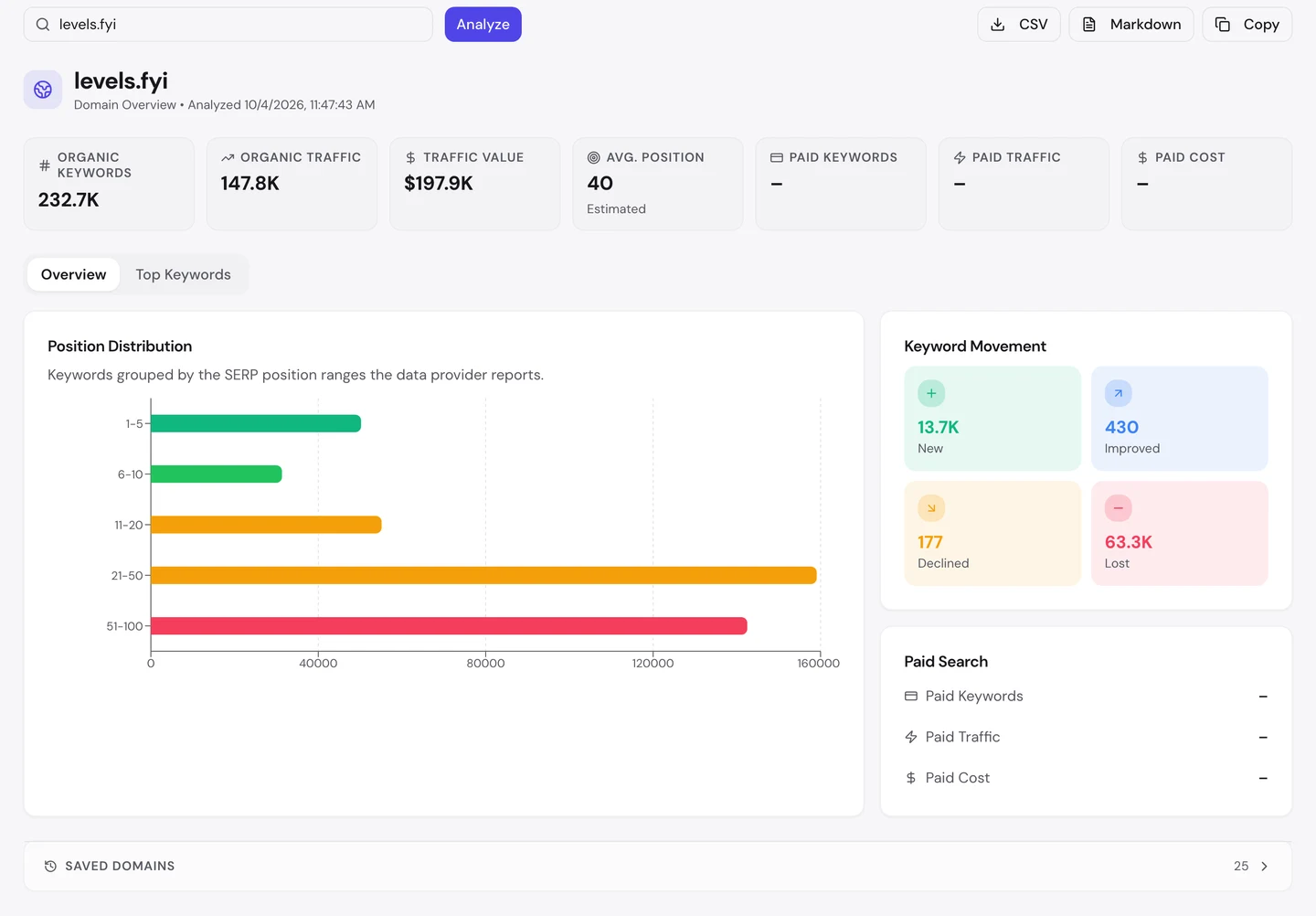
Task: Click the Avg. Position target icon
Action: click(594, 158)
